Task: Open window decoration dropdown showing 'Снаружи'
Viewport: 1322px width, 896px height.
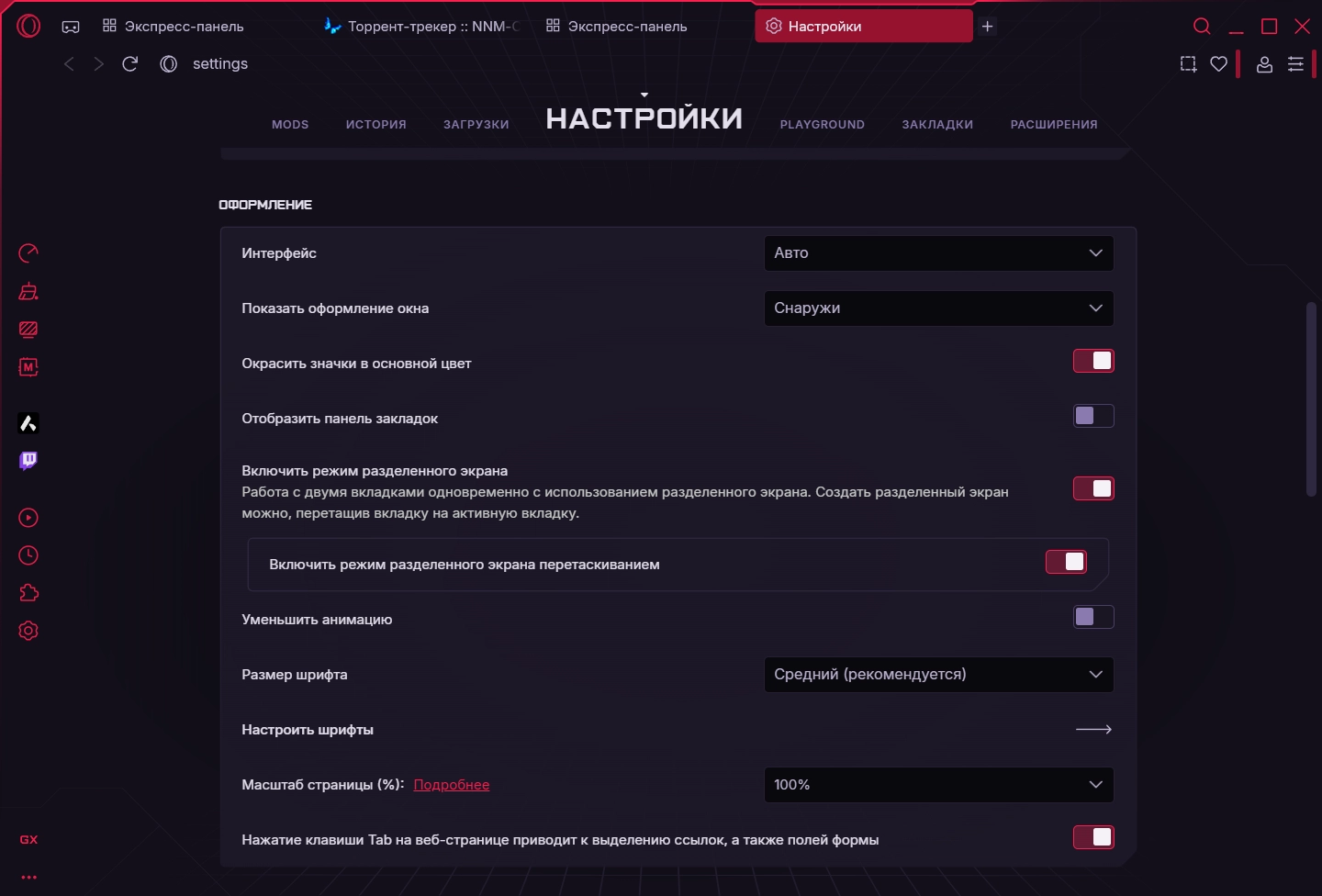Action: click(938, 308)
